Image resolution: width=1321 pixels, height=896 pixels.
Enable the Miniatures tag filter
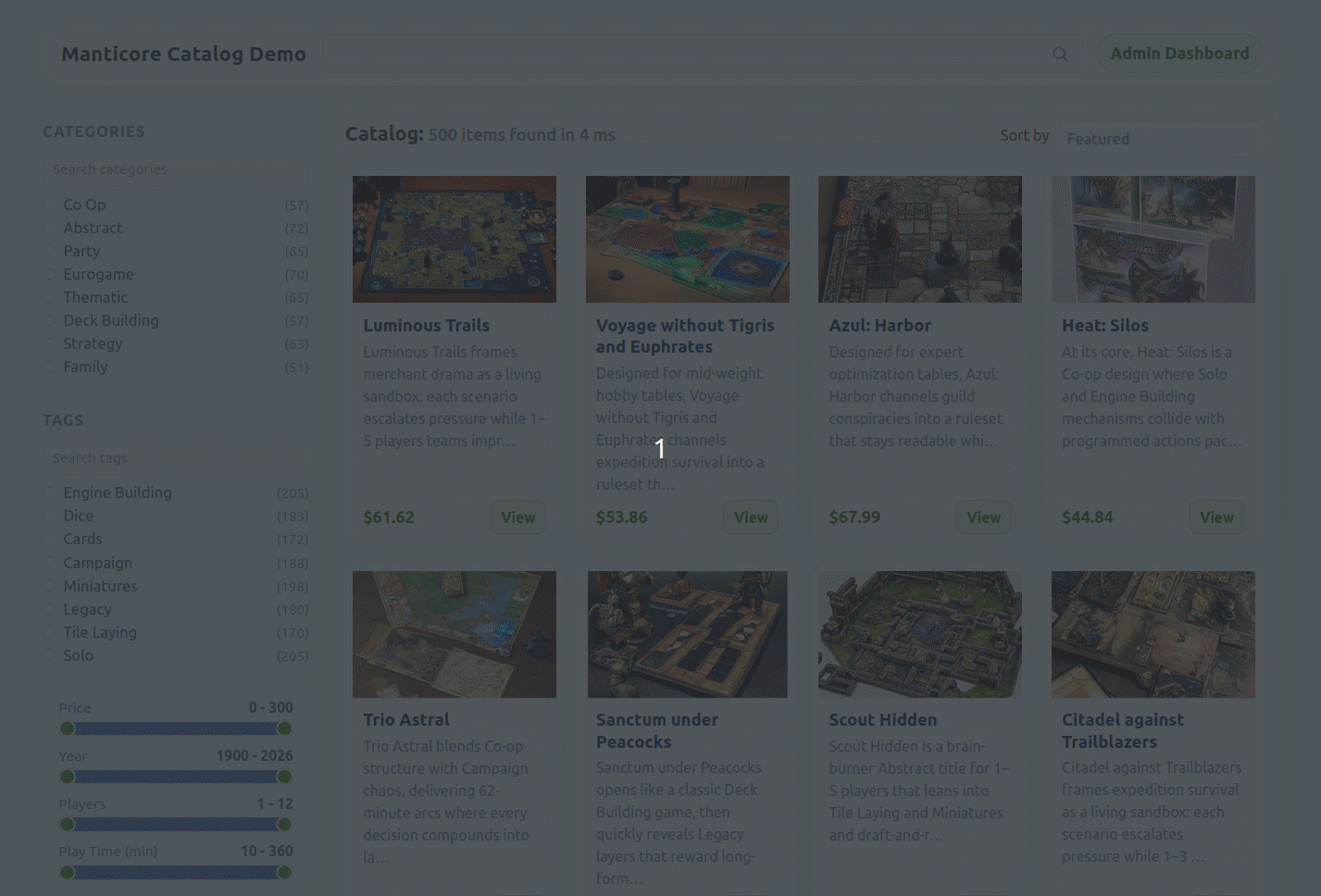point(49,585)
